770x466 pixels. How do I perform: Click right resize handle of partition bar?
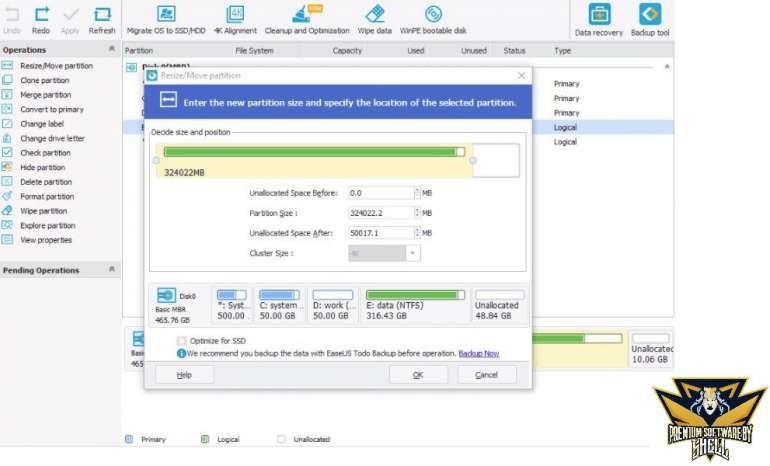[473, 160]
